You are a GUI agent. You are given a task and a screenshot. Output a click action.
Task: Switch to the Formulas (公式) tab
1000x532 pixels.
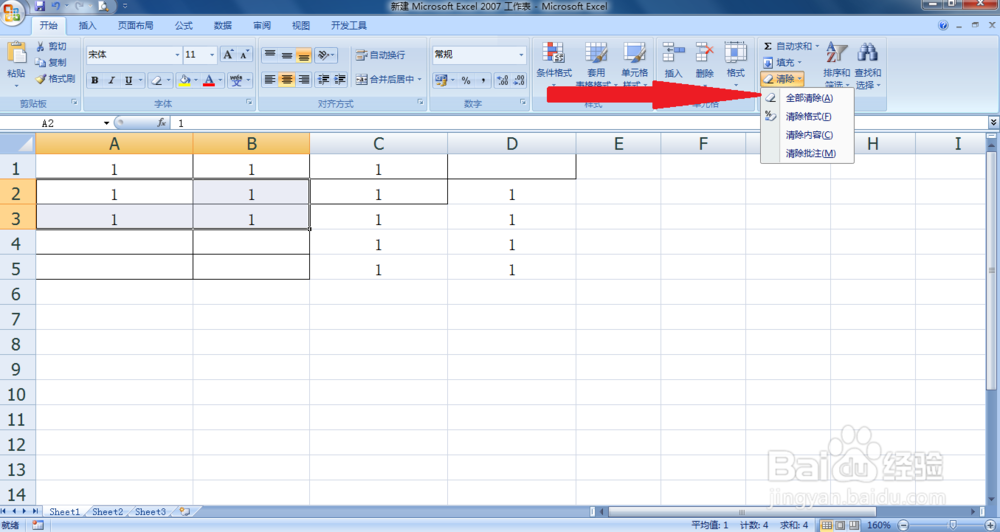(184, 26)
